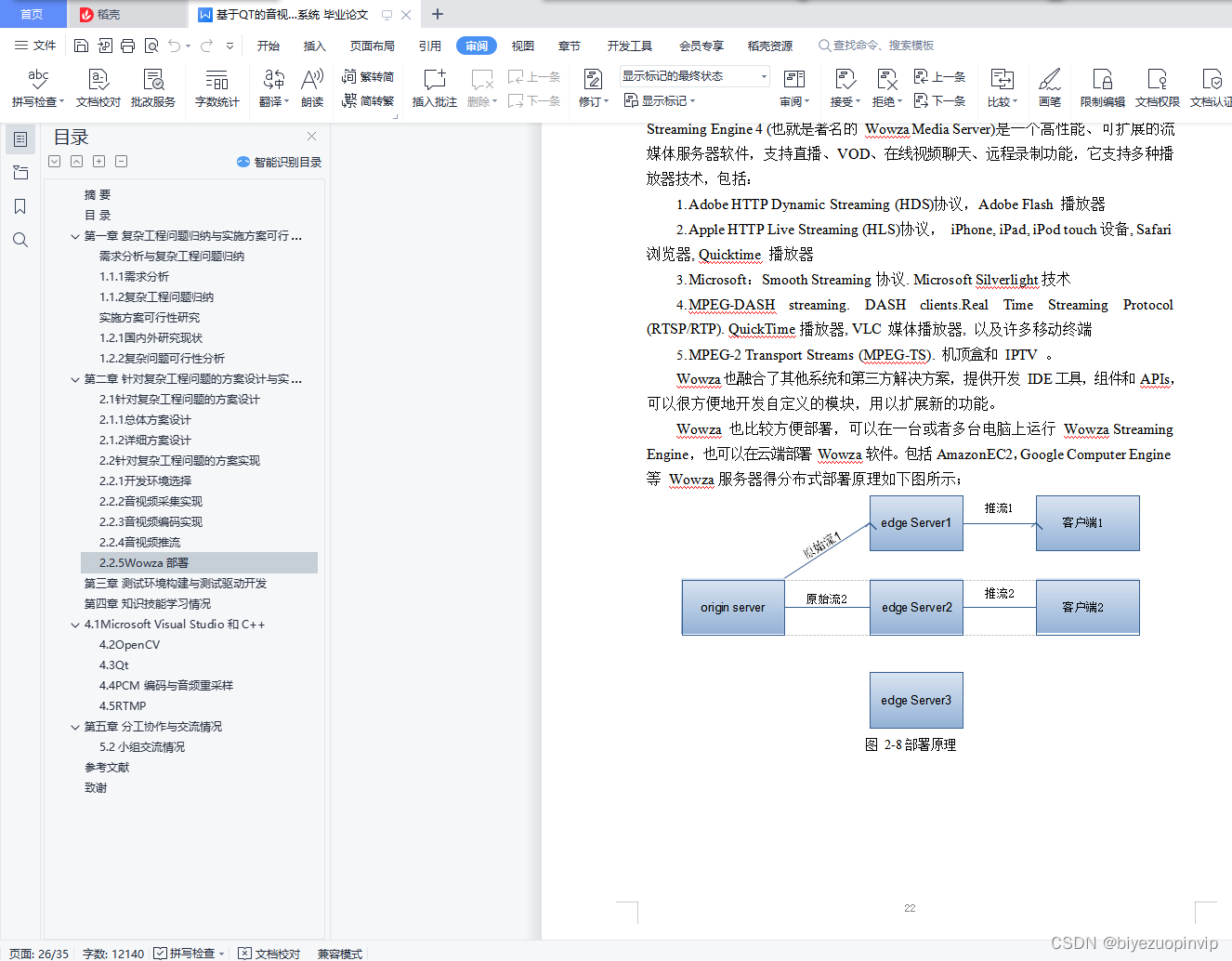Open the 开发工具 ribbon tab
The image size is (1232, 961).
click(x=629, y=45)
